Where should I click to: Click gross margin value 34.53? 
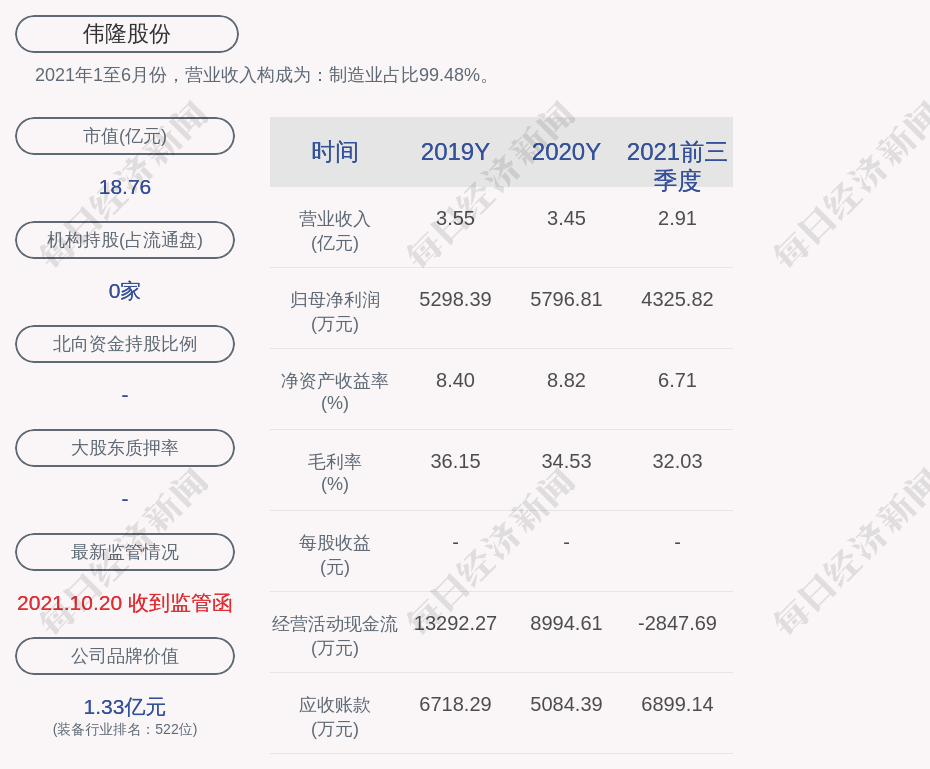pos(566,461)
